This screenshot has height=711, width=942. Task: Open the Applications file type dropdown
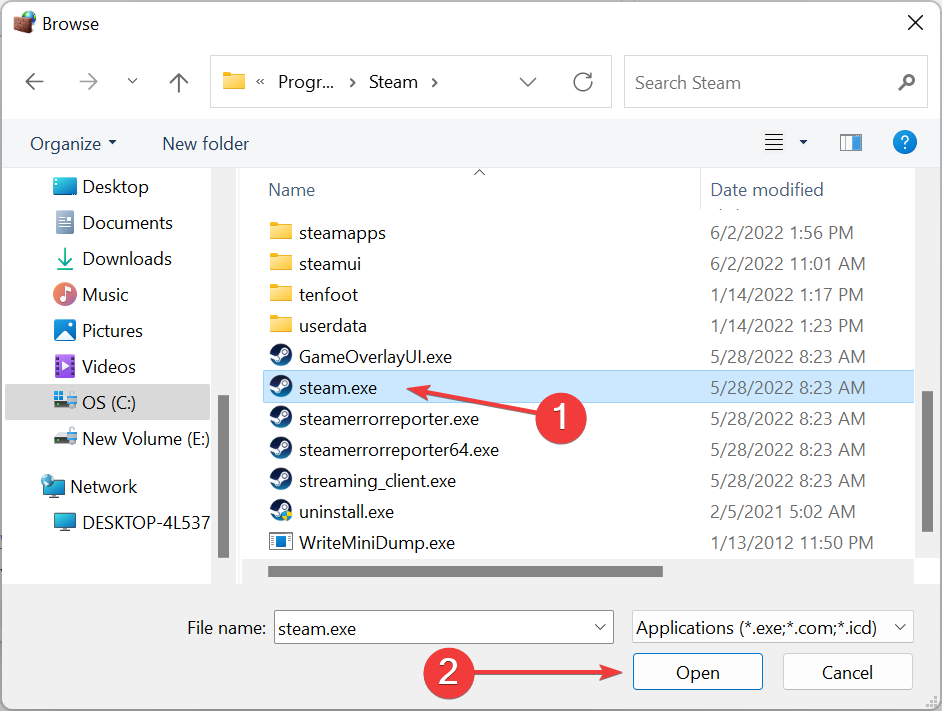[773, 627]
